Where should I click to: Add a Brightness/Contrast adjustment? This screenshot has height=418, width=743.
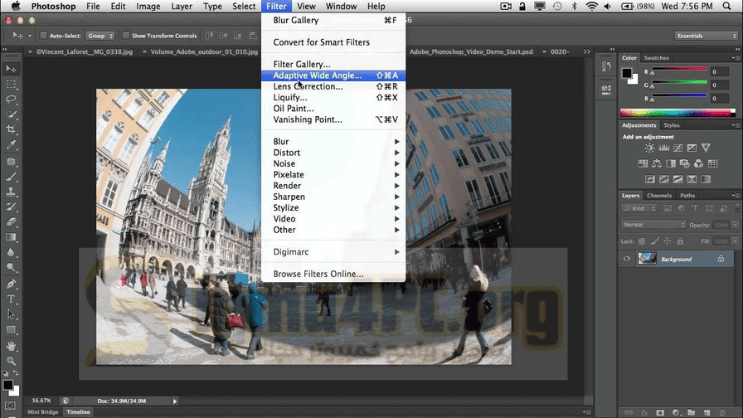coord(649,148)
